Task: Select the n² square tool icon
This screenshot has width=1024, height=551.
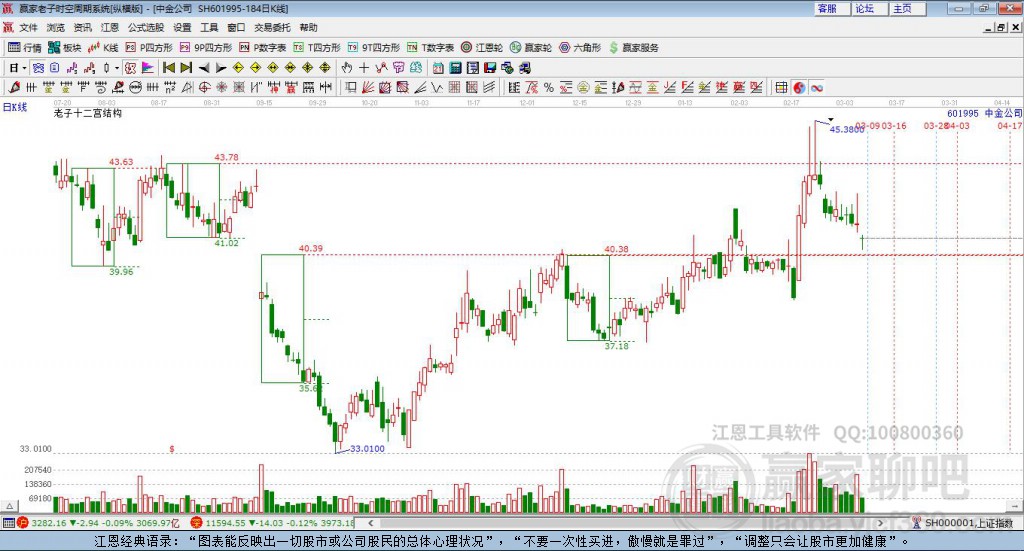Action: click(170, 87)
